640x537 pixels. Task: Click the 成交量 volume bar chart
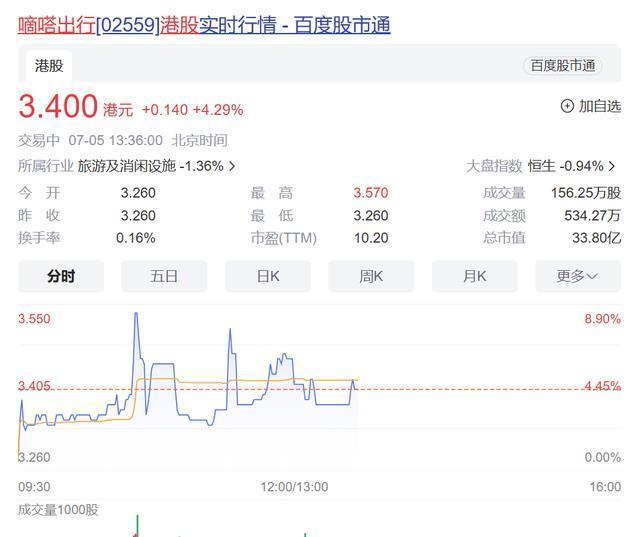click(x=137, y=526)
